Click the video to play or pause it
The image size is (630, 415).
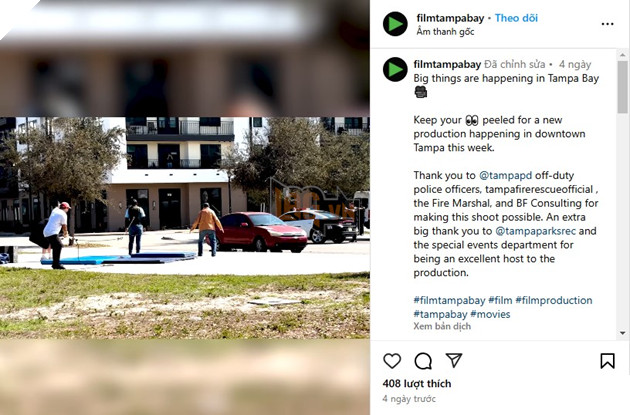tap(185, 207)
